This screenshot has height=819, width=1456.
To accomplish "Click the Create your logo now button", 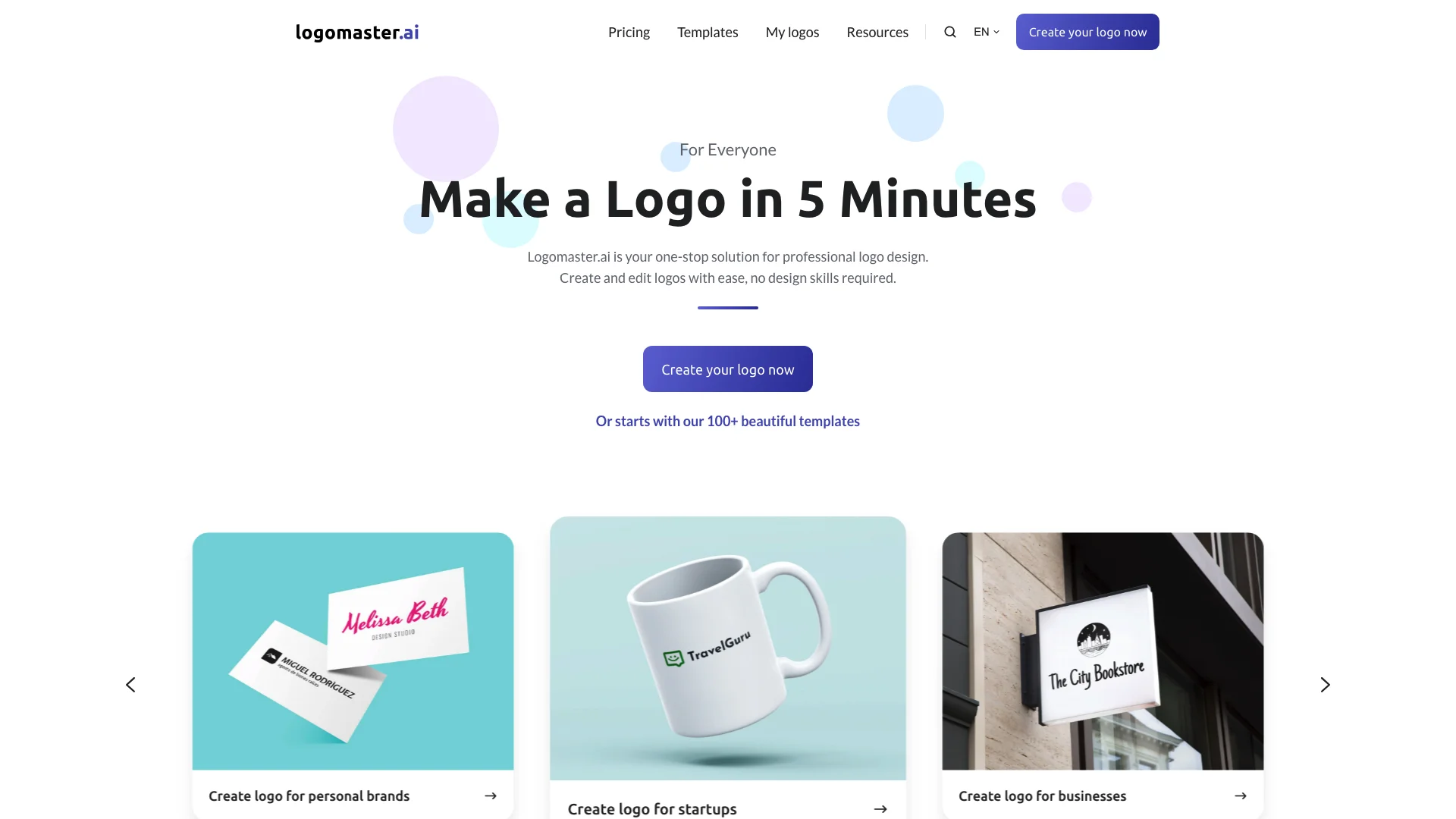I will (x=728, y=369).
